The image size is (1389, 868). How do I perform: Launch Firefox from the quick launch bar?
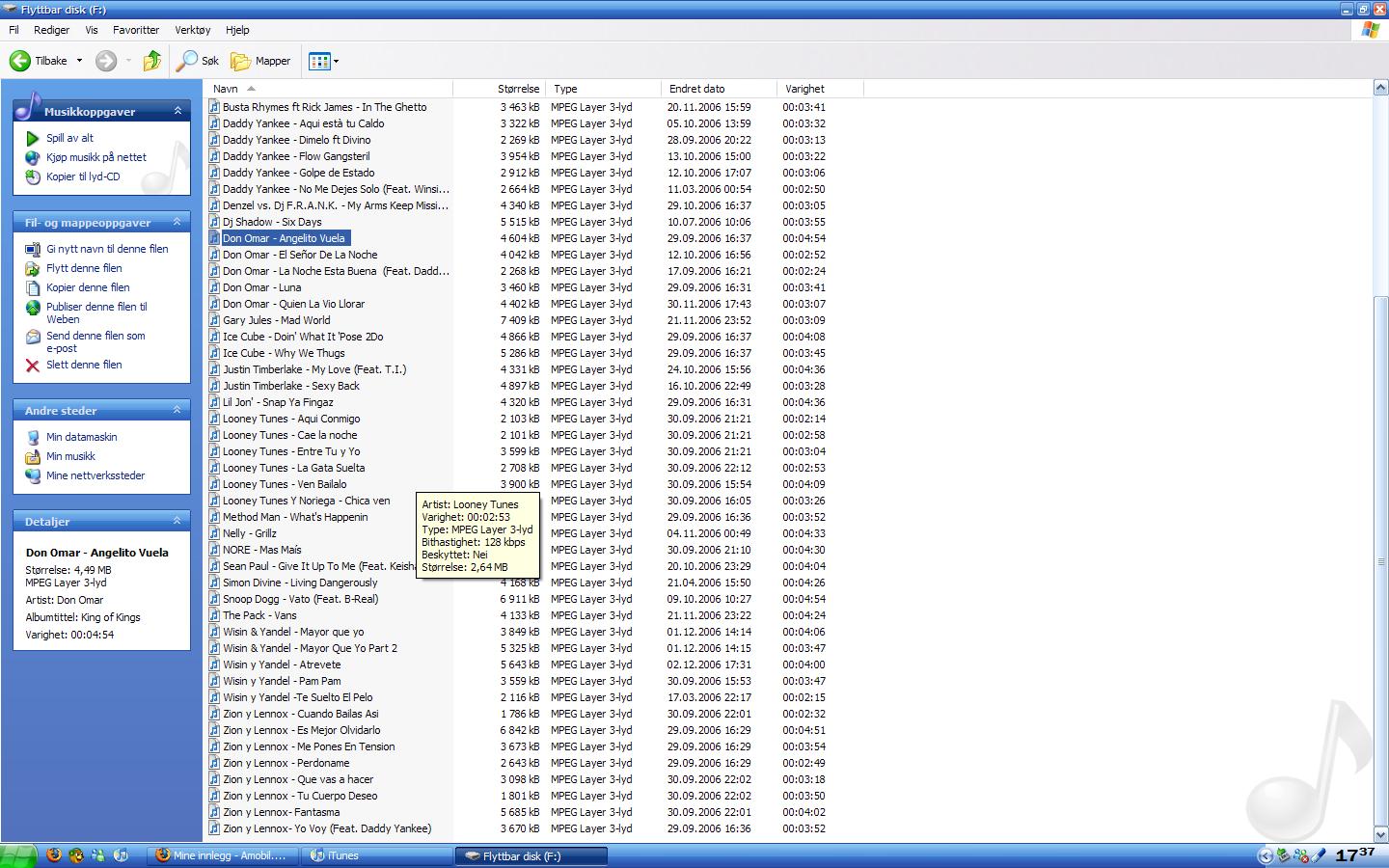(54, 855)
